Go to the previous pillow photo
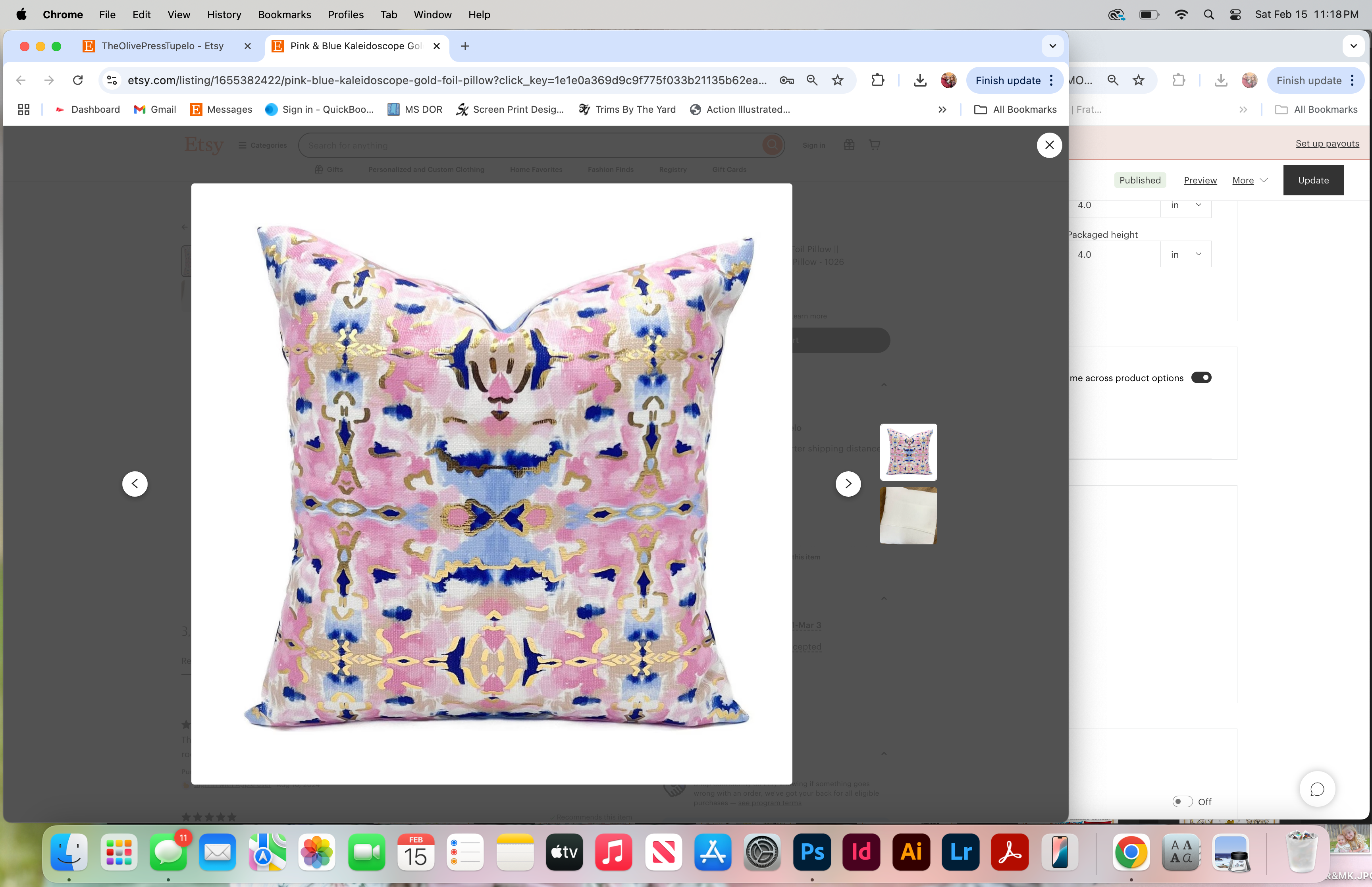The image size is (1372, 887). click(135, 484)
